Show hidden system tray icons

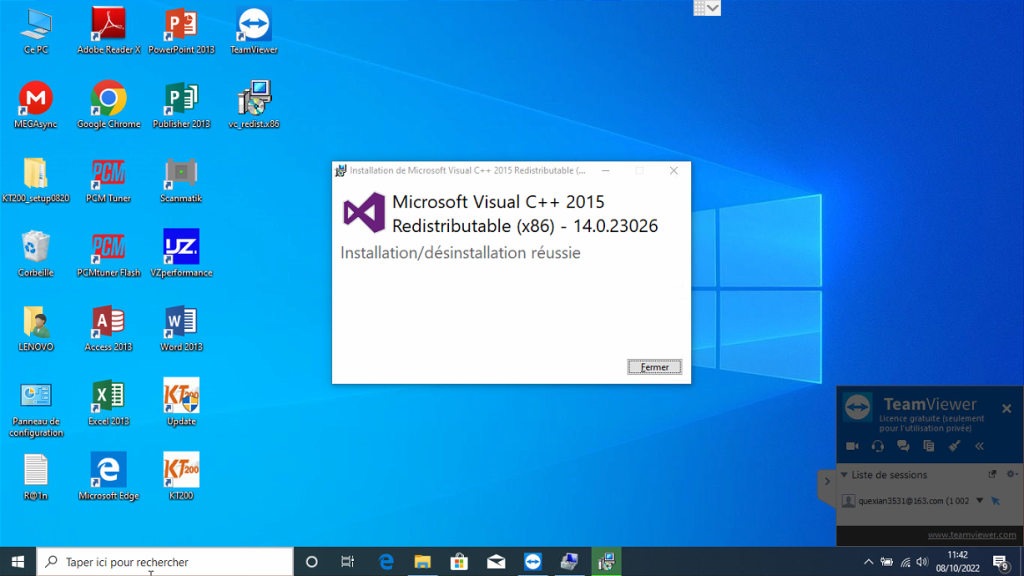coord(869,562)
